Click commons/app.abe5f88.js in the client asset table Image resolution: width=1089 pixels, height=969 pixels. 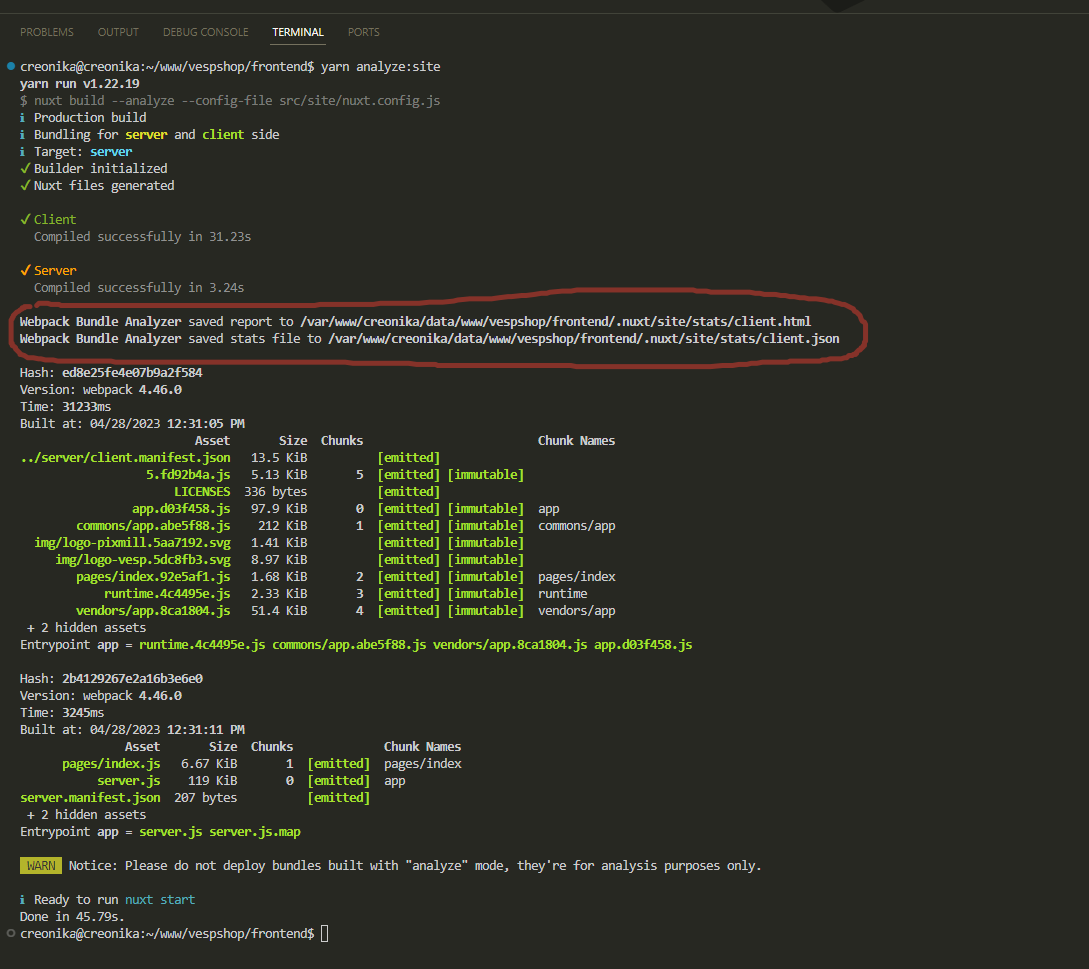153,526
